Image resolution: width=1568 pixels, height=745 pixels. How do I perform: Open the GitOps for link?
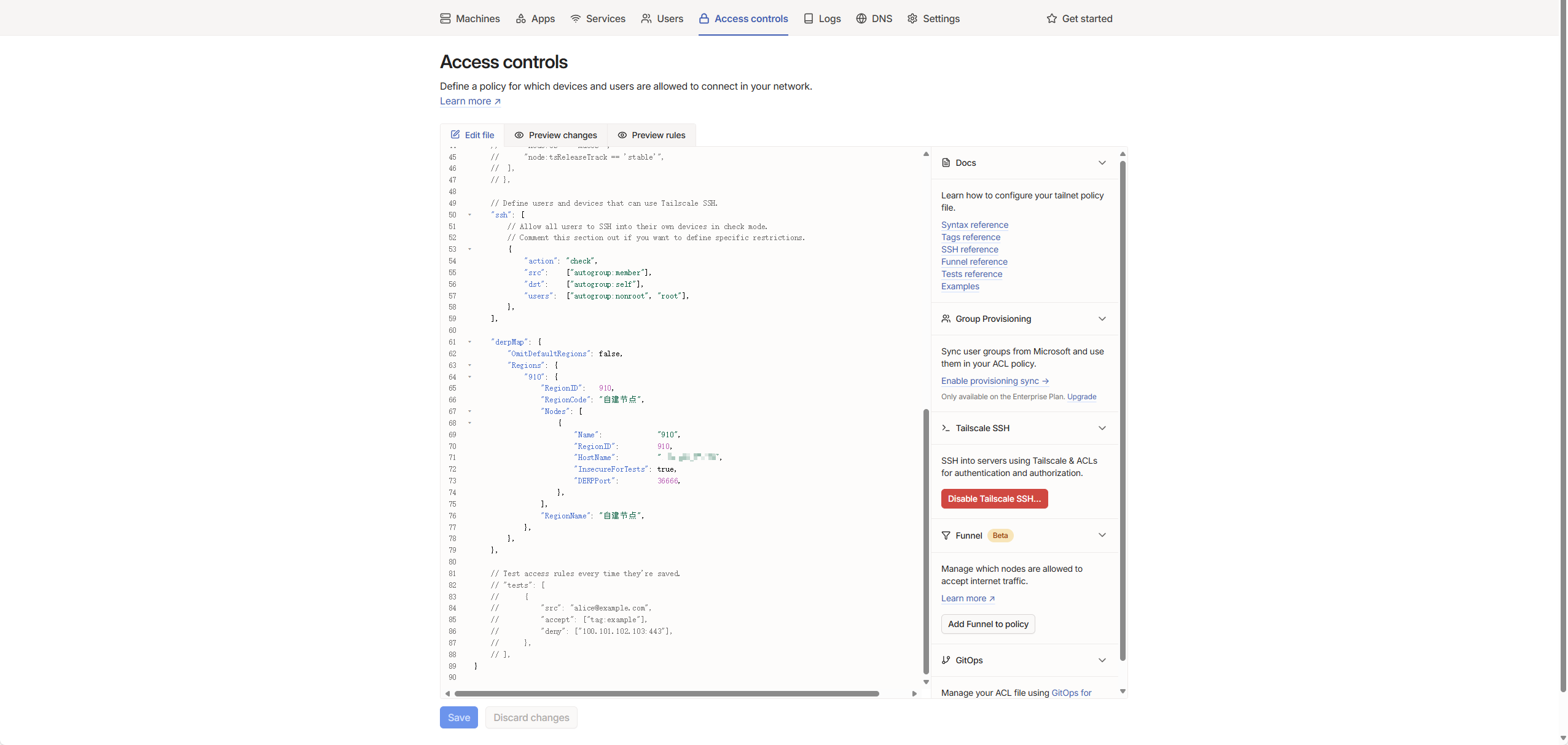coord(1072,693)
